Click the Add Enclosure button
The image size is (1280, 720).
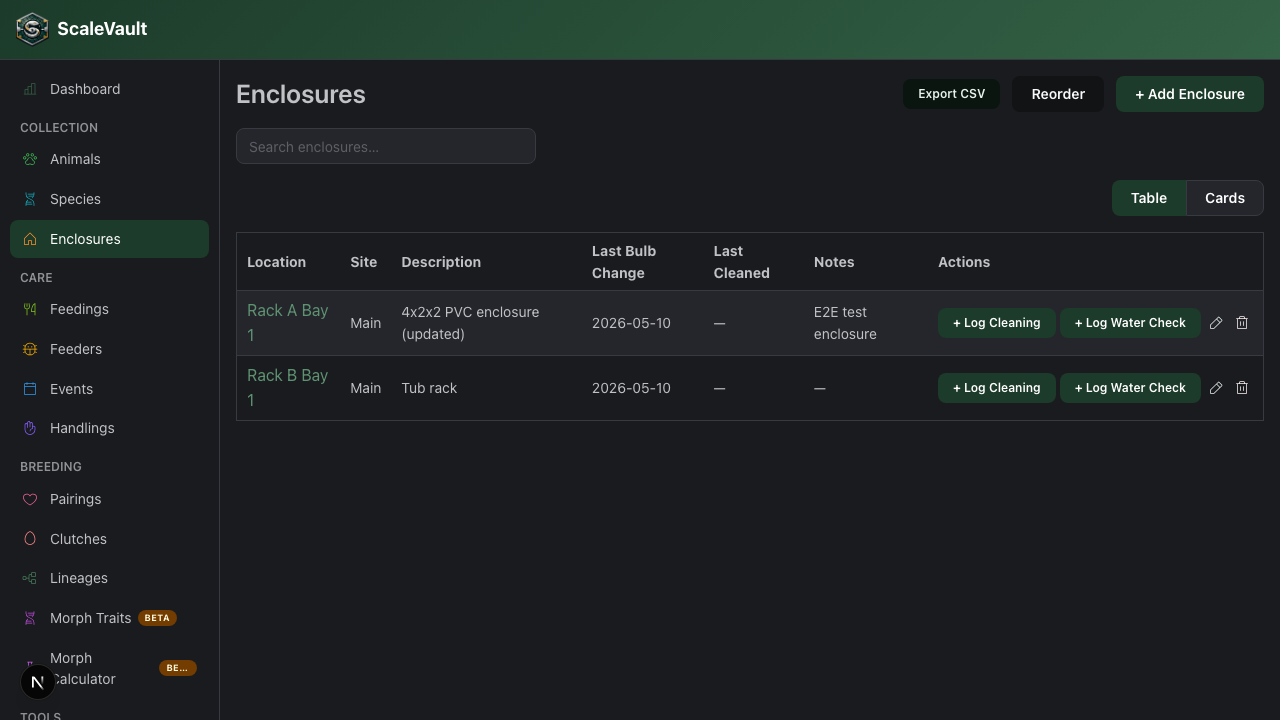[1190, 94]
